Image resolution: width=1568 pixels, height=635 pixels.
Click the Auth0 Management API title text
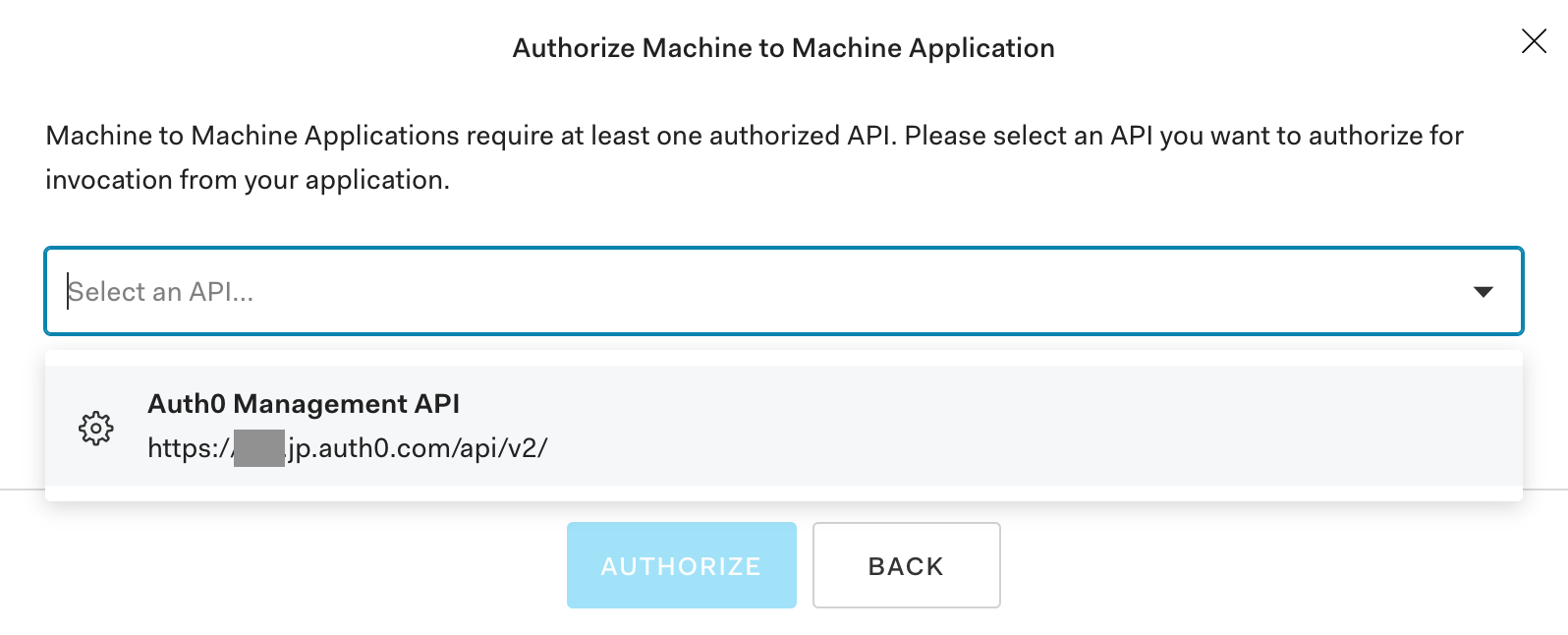(305, 403)
